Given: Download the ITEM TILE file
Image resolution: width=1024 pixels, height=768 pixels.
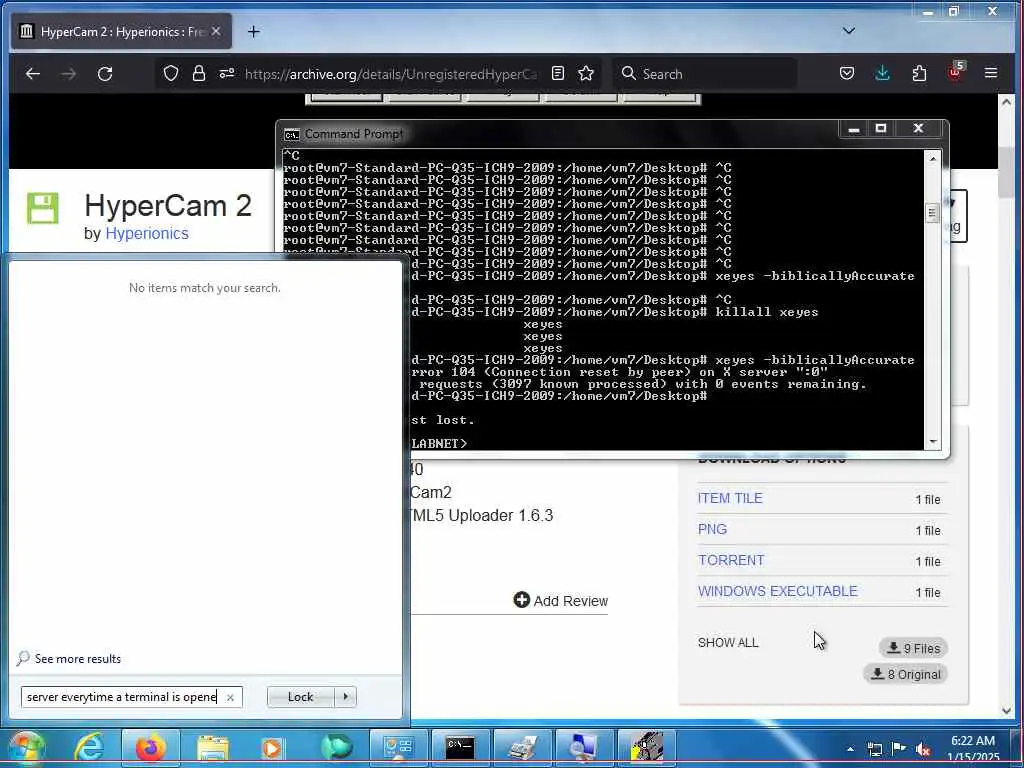Looking at the screenshot, I should (730, 498).
